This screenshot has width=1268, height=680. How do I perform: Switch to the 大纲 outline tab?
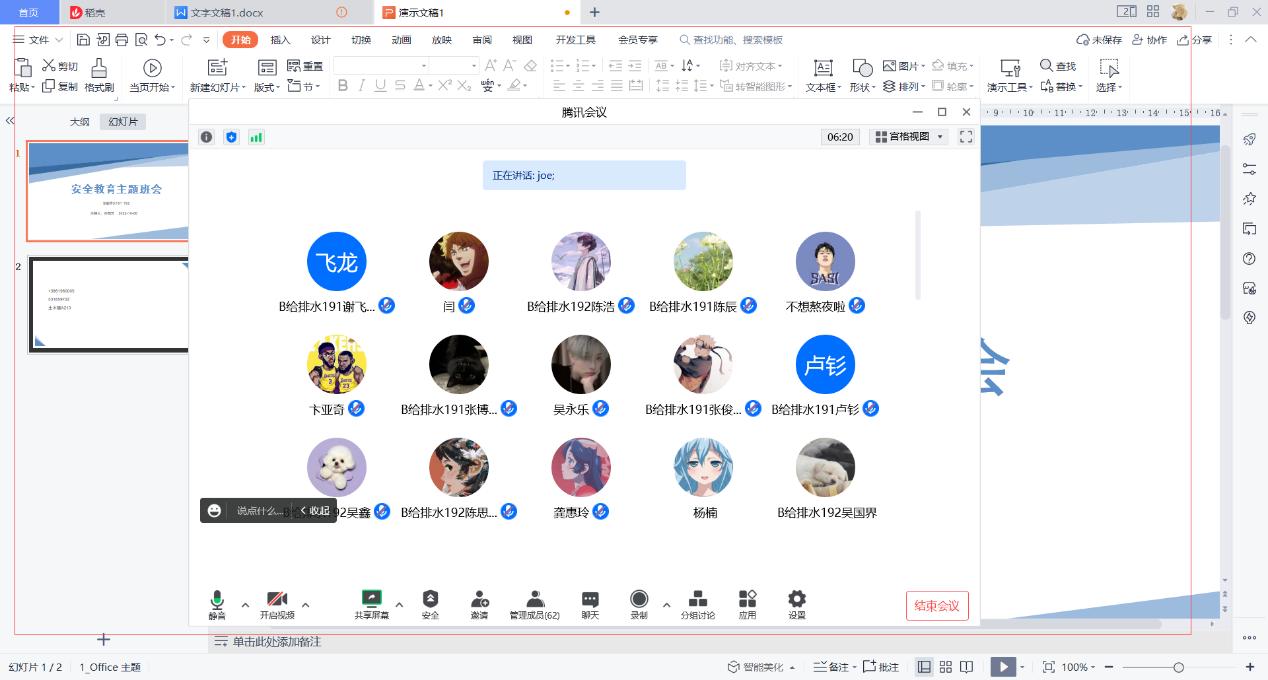(79, 121)
